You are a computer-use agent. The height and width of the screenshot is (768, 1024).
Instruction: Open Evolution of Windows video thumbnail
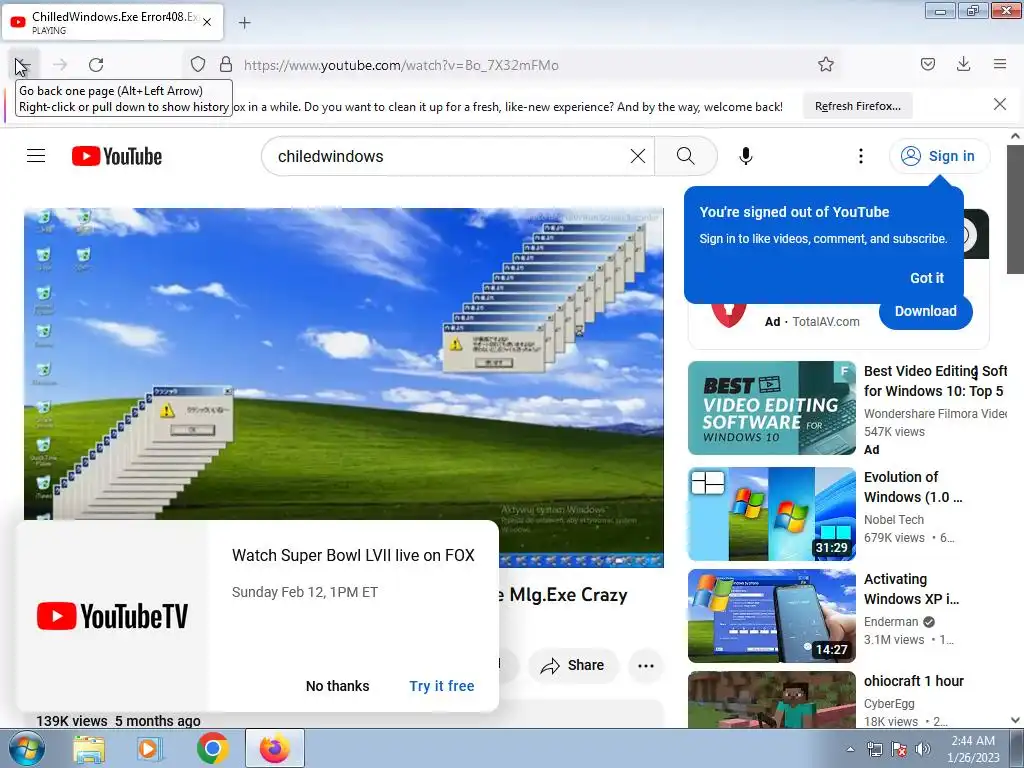point(771,514)
